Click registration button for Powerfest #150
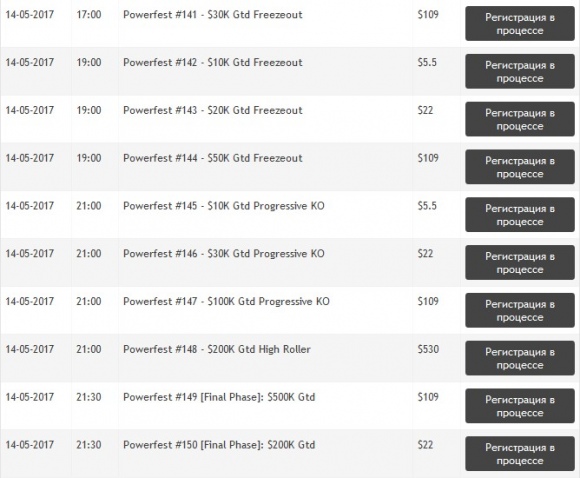 pos(520,454)
